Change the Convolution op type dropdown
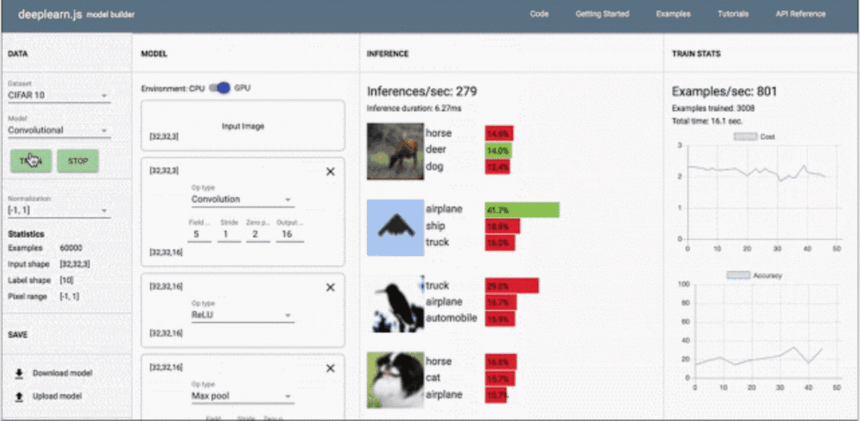The height and width of the screenshot is (421, 860). [241, 199]
